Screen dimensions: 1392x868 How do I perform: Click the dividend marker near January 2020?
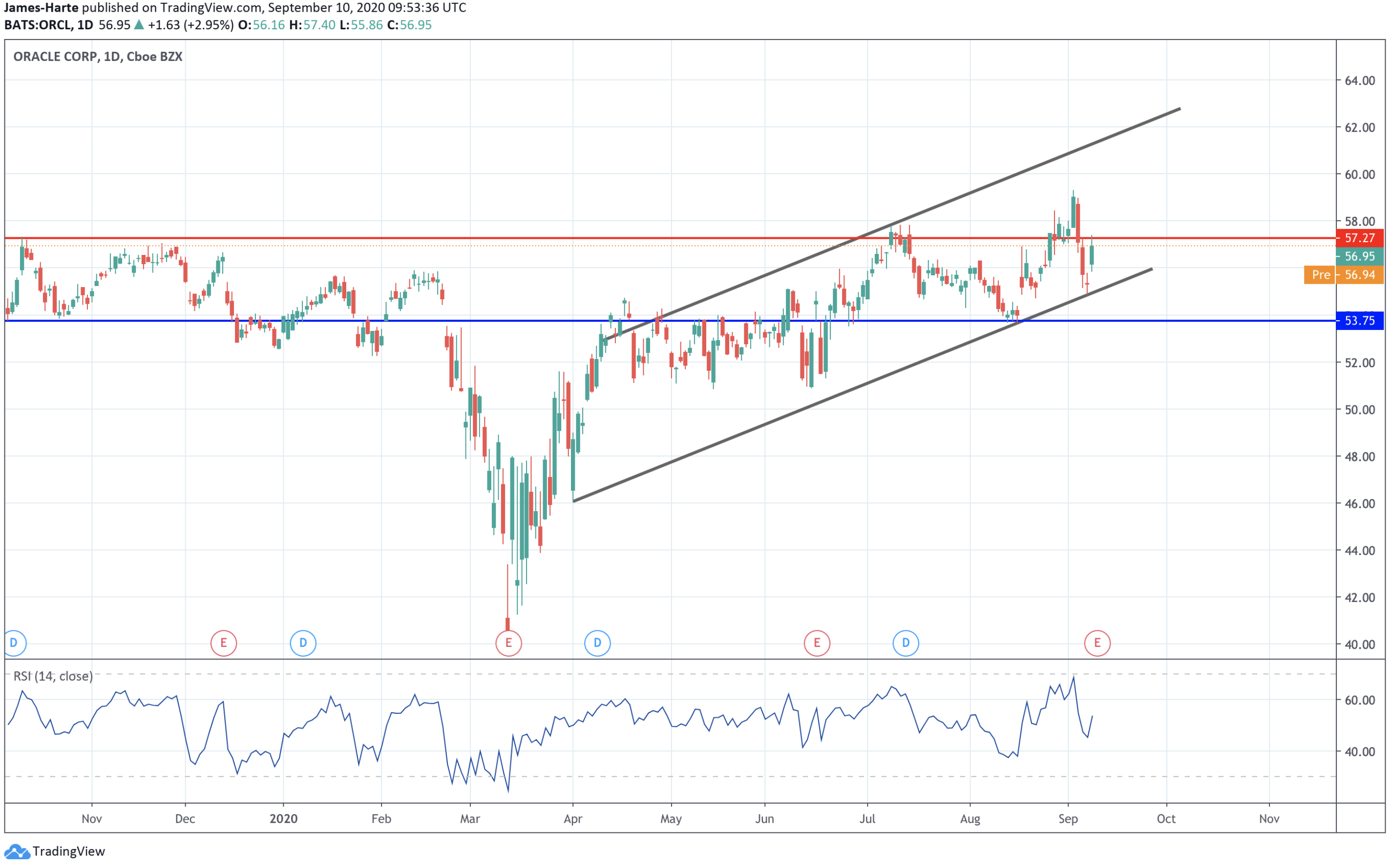tap(303, 643)
